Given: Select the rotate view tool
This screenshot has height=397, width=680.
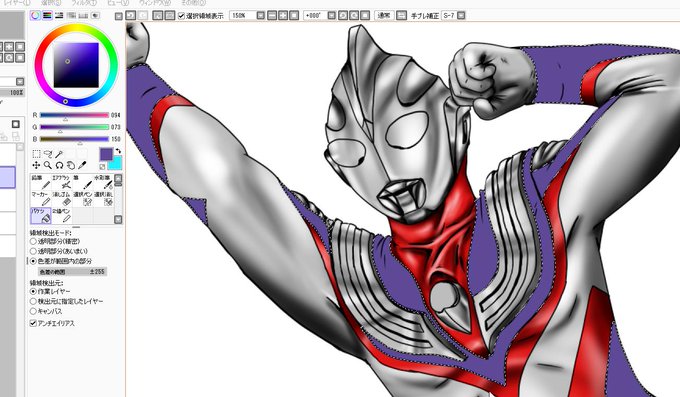Looking at the screenshot, I should pos(59,165).
